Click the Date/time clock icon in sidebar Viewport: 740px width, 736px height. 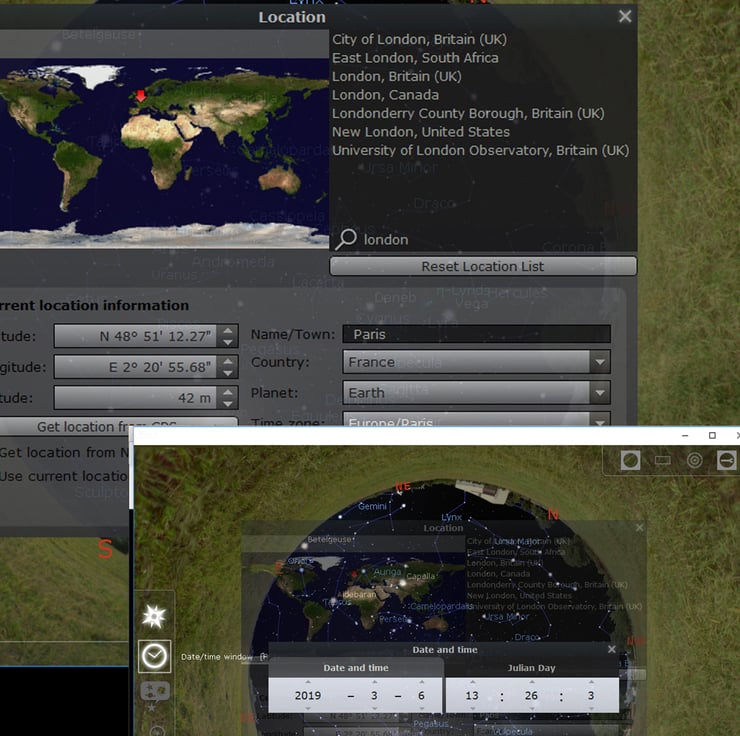pyautogui.click(x=154, y=655)
